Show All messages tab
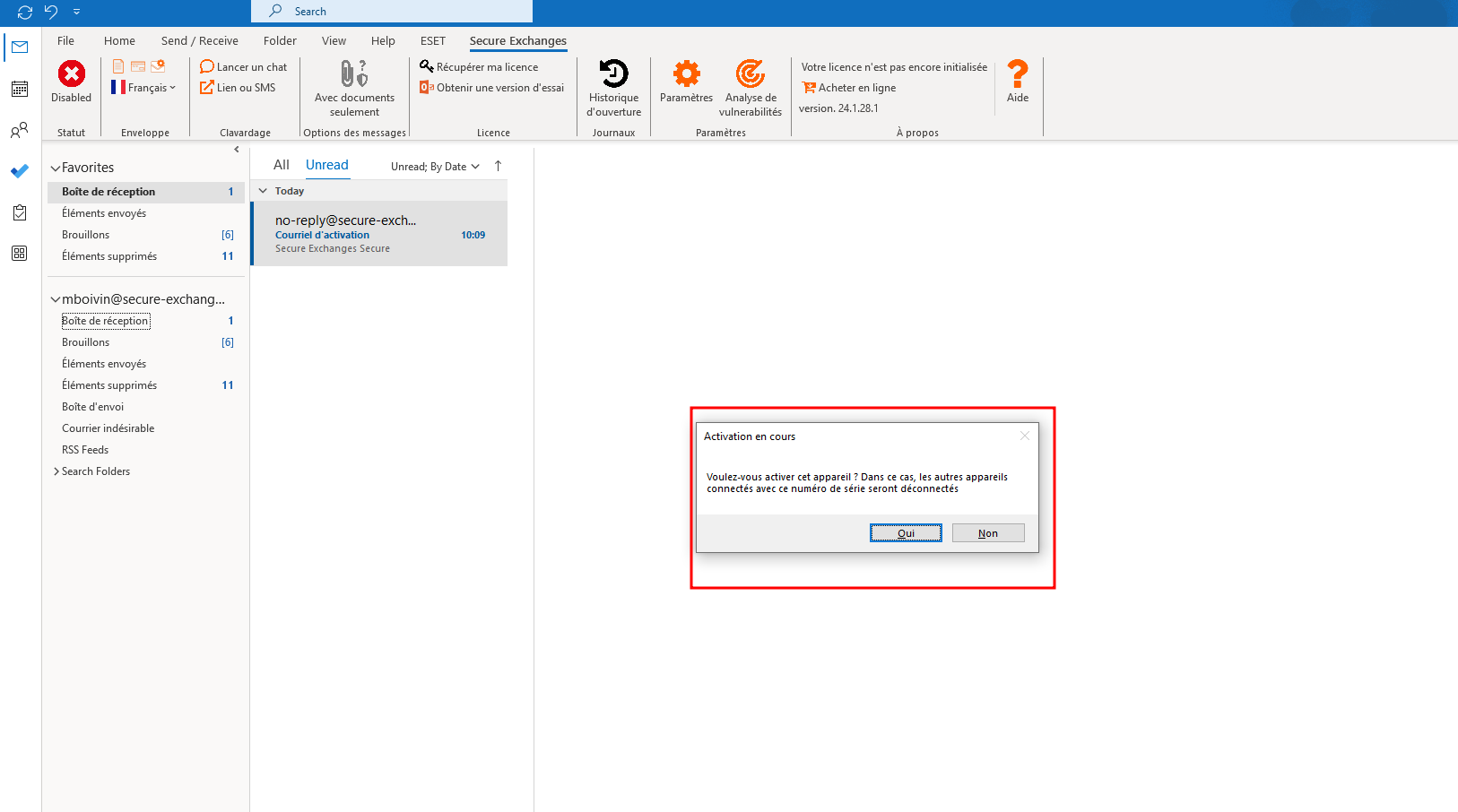This screenshot has width=1458, height=812. pyautogui.click(x=282, y=165)
